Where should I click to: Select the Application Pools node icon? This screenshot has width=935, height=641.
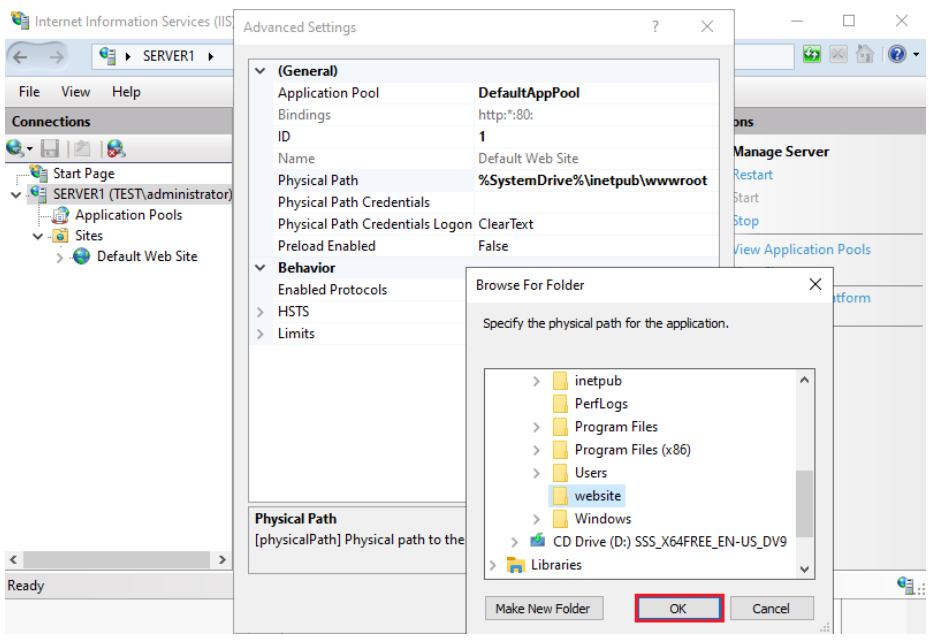pyautogui.click(x=60, y=215)
